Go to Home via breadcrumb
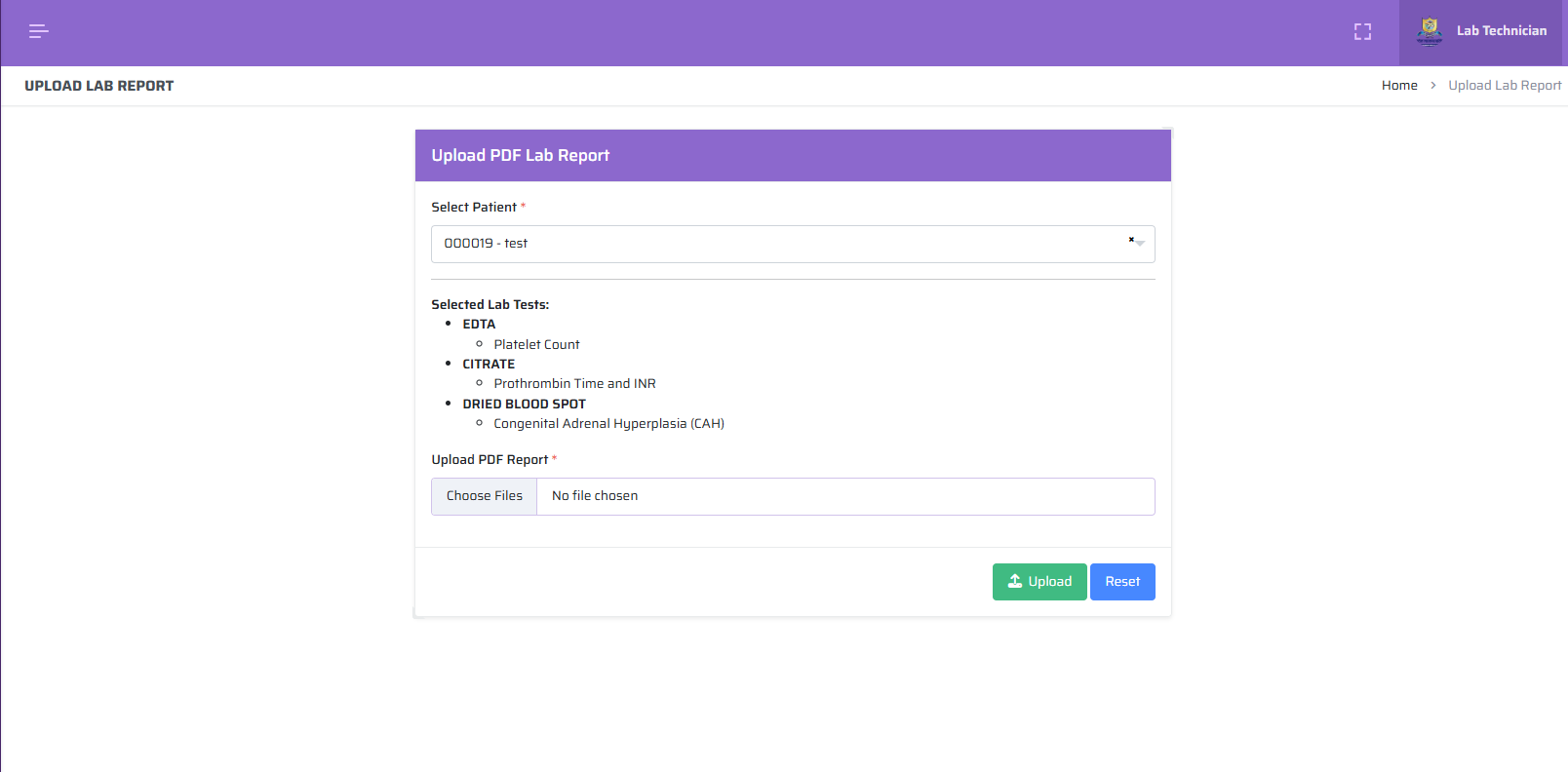The image size is (1568, 772). pos(1398,86)
